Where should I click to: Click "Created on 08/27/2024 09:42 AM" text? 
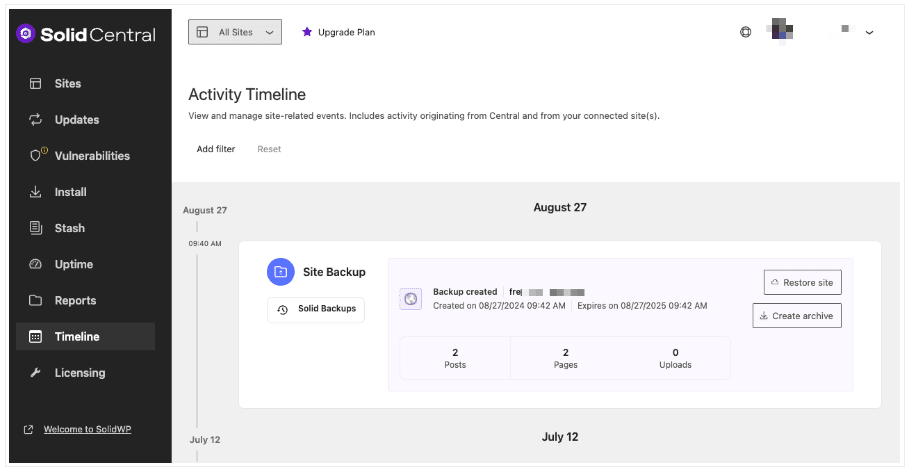[499, 306]
